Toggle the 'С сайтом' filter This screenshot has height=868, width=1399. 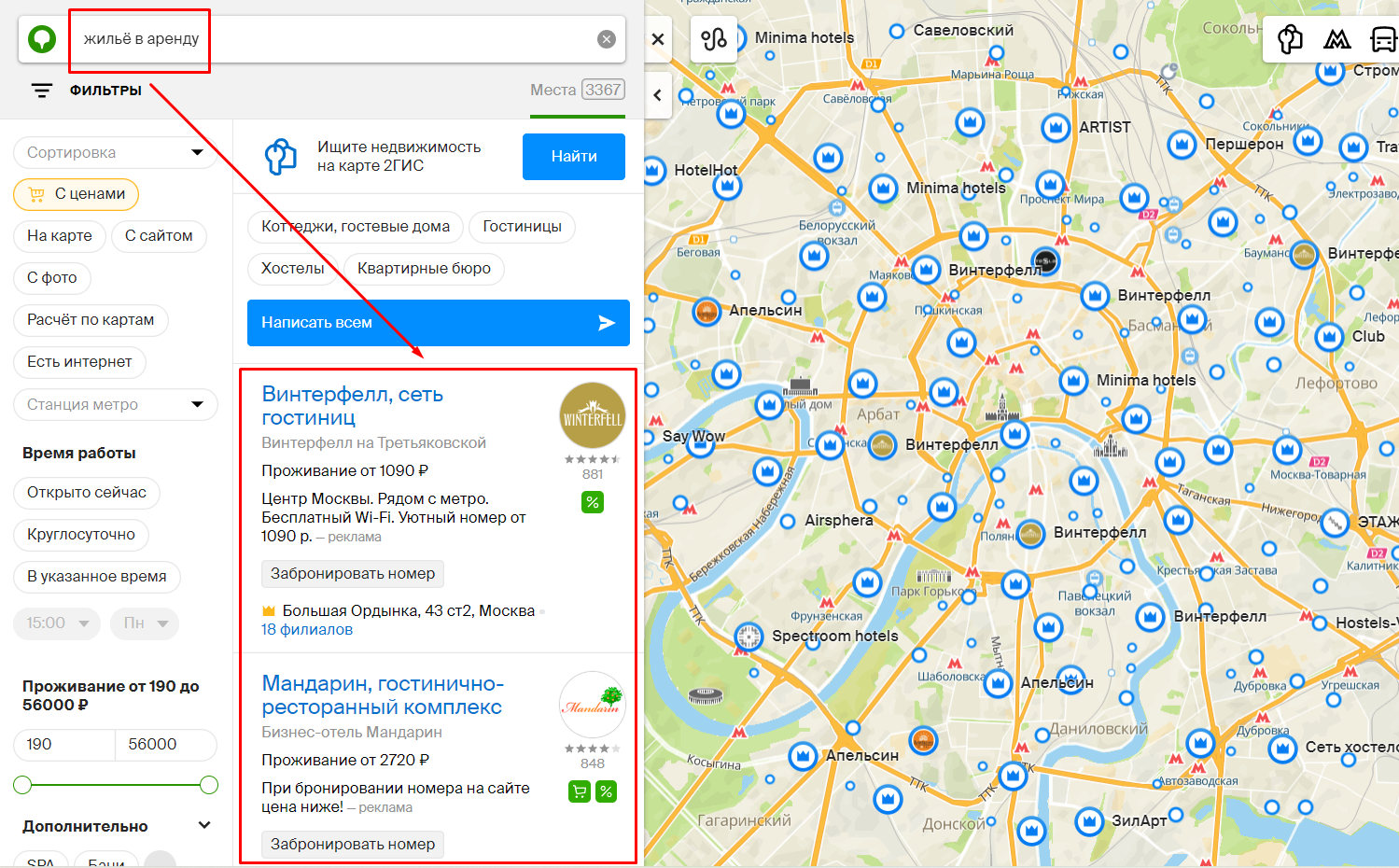point(159,236)
